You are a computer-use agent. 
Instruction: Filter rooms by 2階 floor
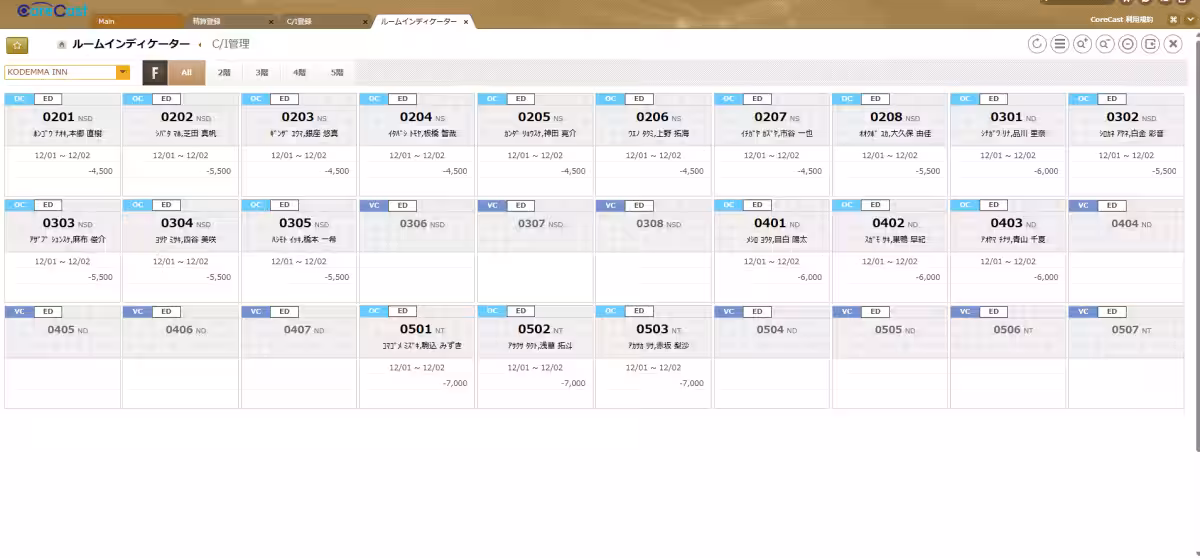pos(224,72)
